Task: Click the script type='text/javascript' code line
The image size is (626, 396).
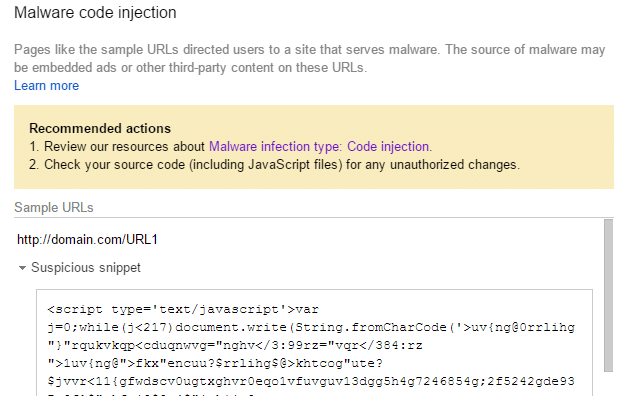Action: [183, 309]
